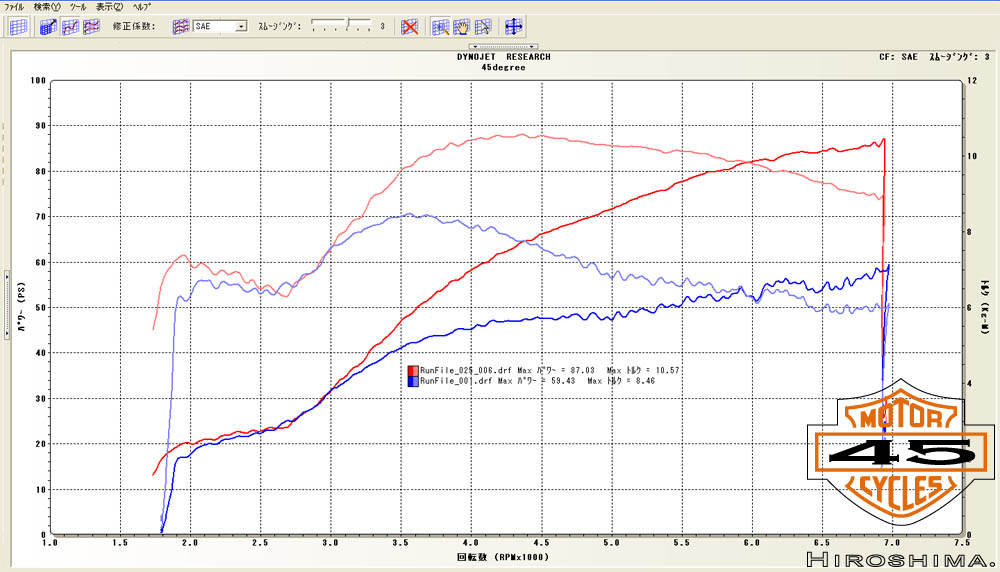This screenshot has width=1000, height=572.
Task: Click the RunFile_001.drf legend label
Action: click(450, 381)
